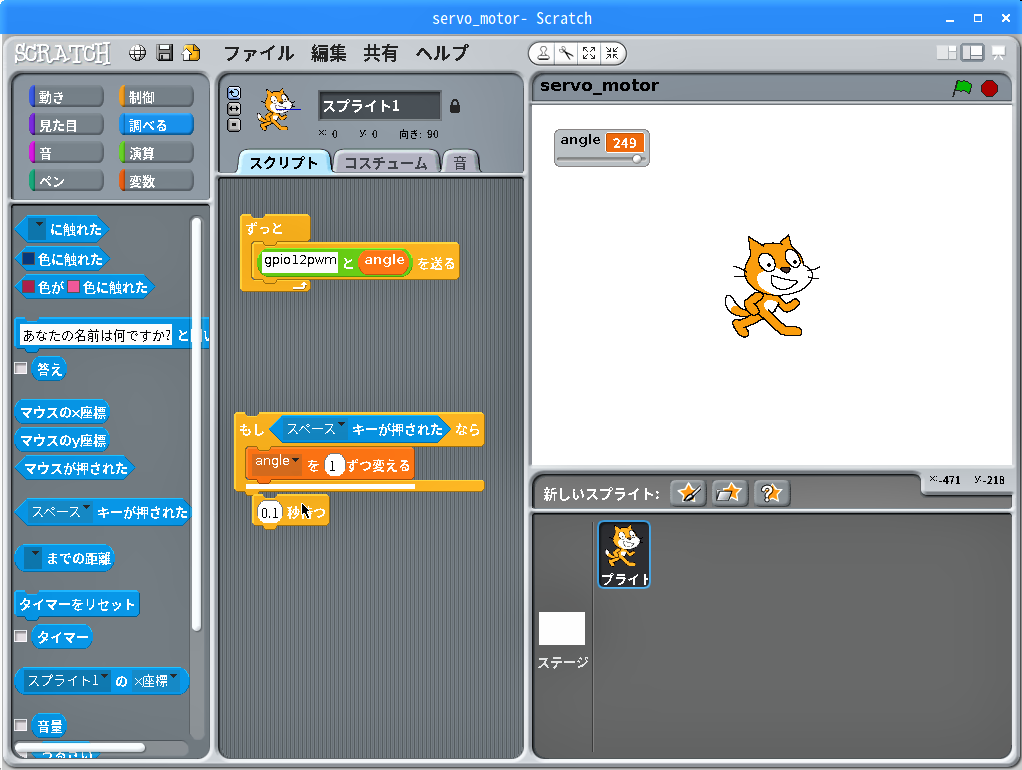Edit the sprite name field スプライト1
The width and height of the screenshot is (1022, 770).
[x=379, y=106]
